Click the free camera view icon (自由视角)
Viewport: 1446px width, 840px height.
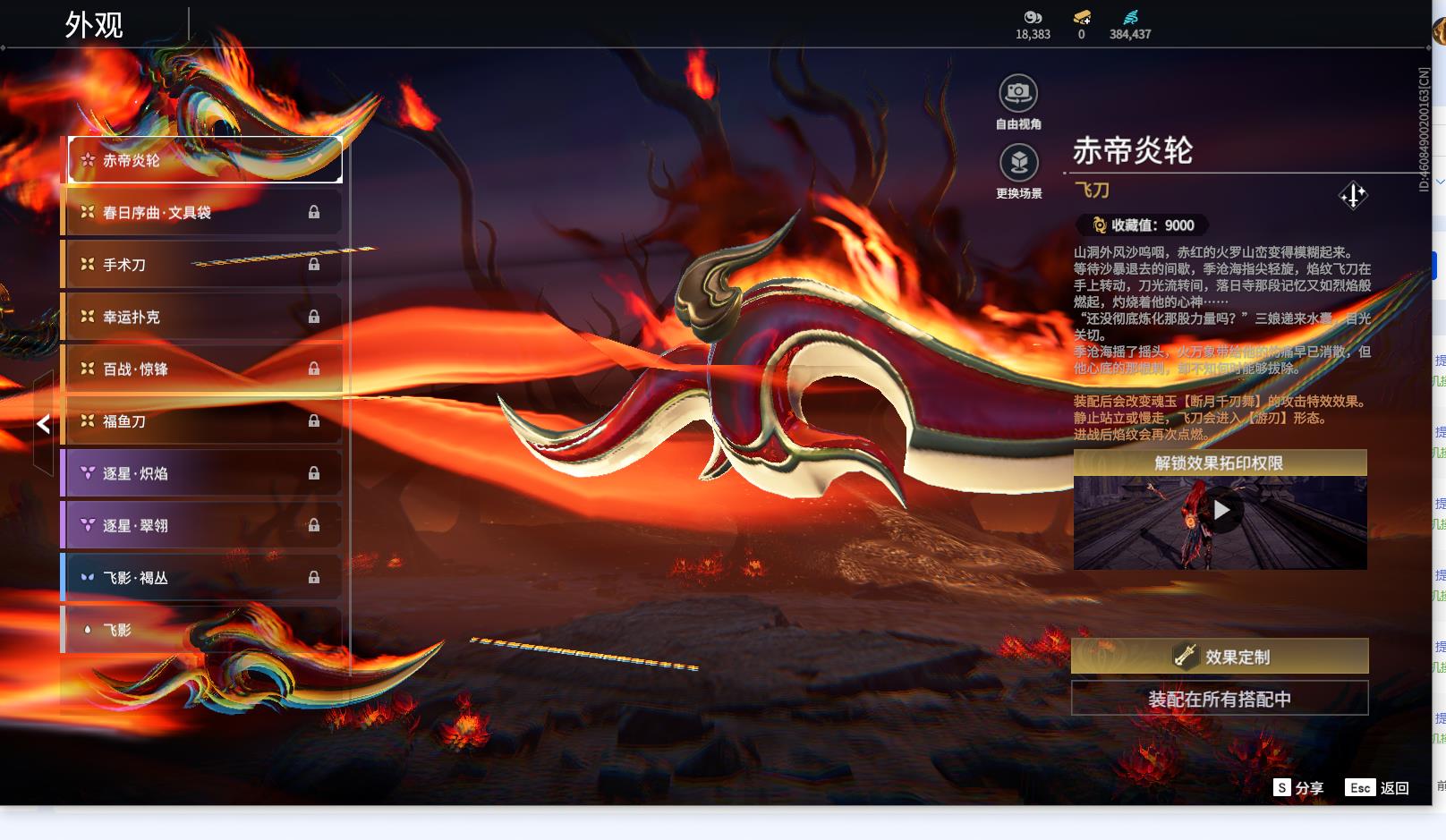1017,93
